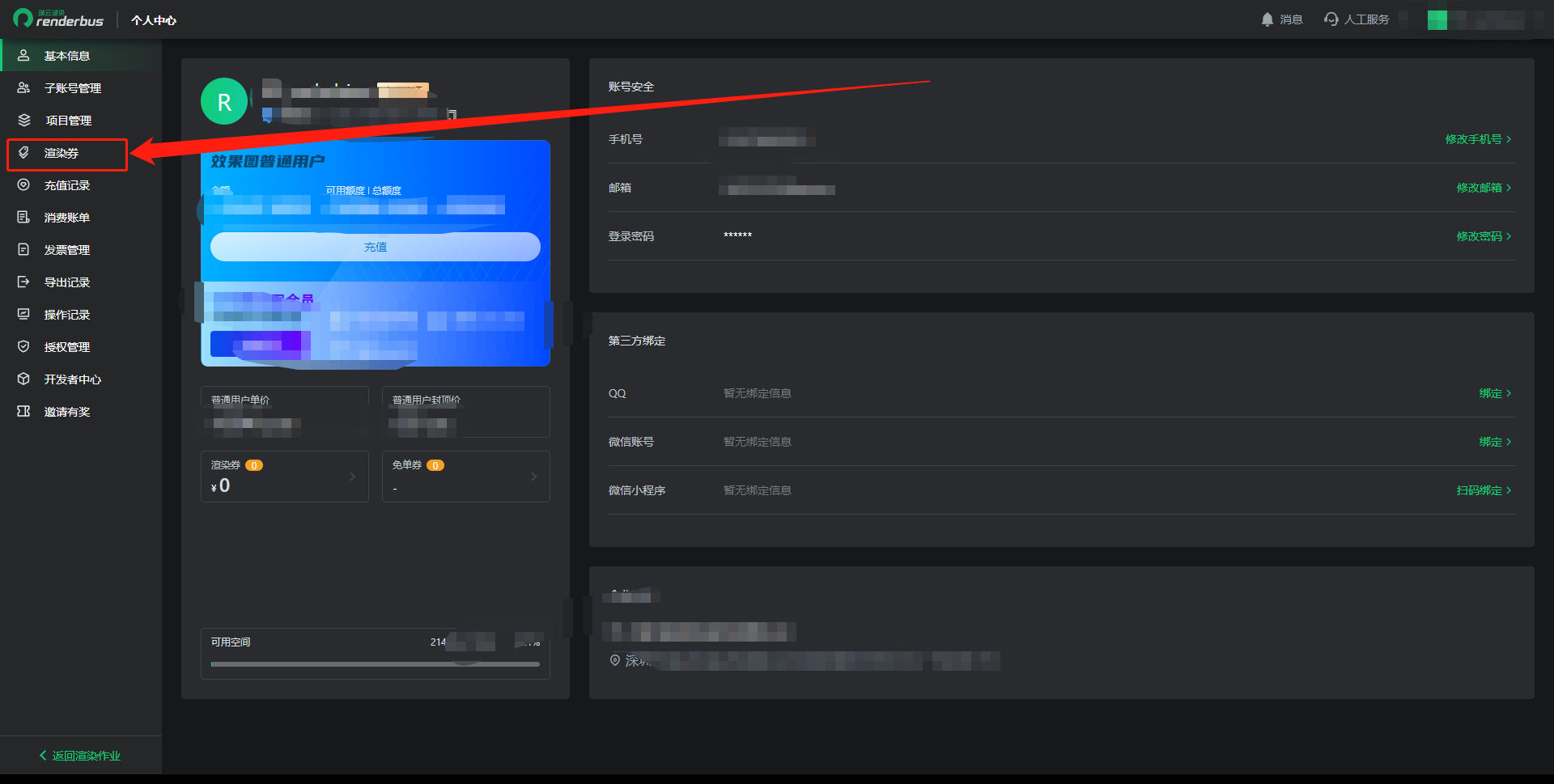The height and width of the screenshot is (784, 1554).
Task: Click the 子账号管理 users icon
Action: [x=23, y=87]
